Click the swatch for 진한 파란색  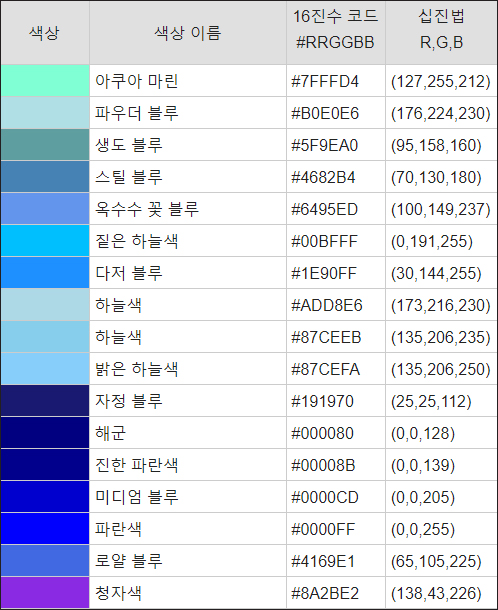coord(45,465)
